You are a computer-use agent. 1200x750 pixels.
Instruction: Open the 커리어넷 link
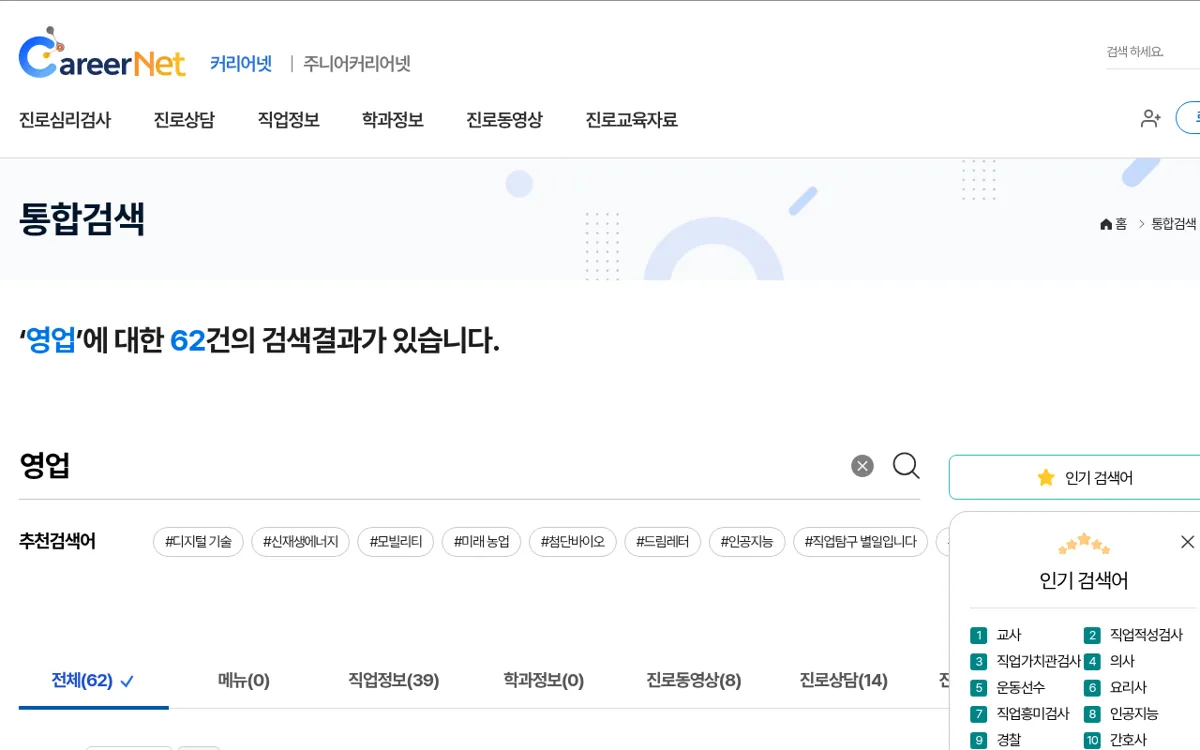pos(241,63)
